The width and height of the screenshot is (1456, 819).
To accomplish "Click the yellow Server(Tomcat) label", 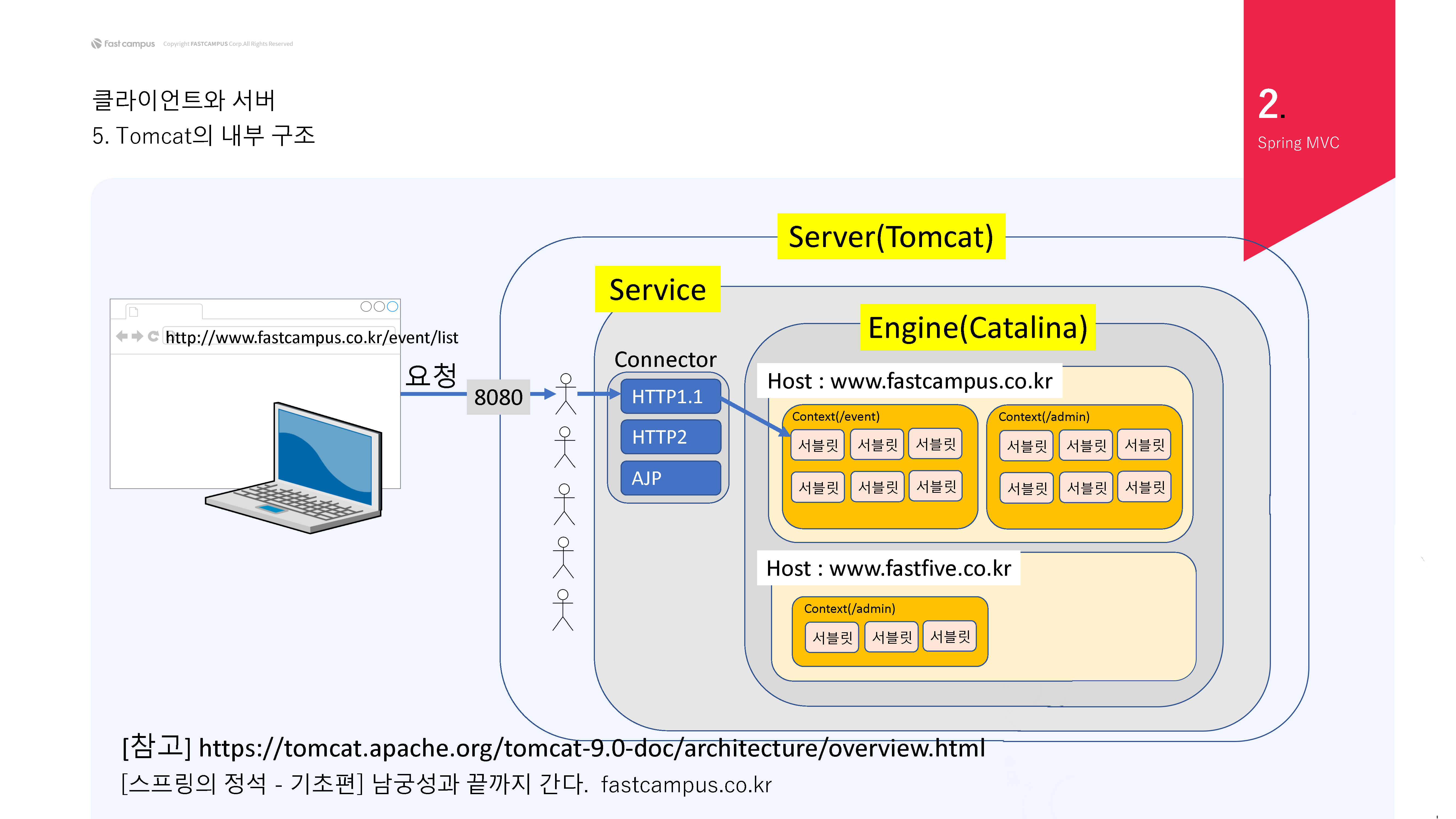I will 891,236.
